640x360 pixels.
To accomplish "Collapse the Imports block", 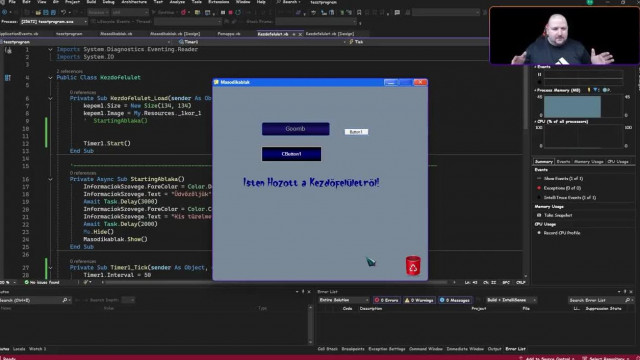I will coord(50,49).
